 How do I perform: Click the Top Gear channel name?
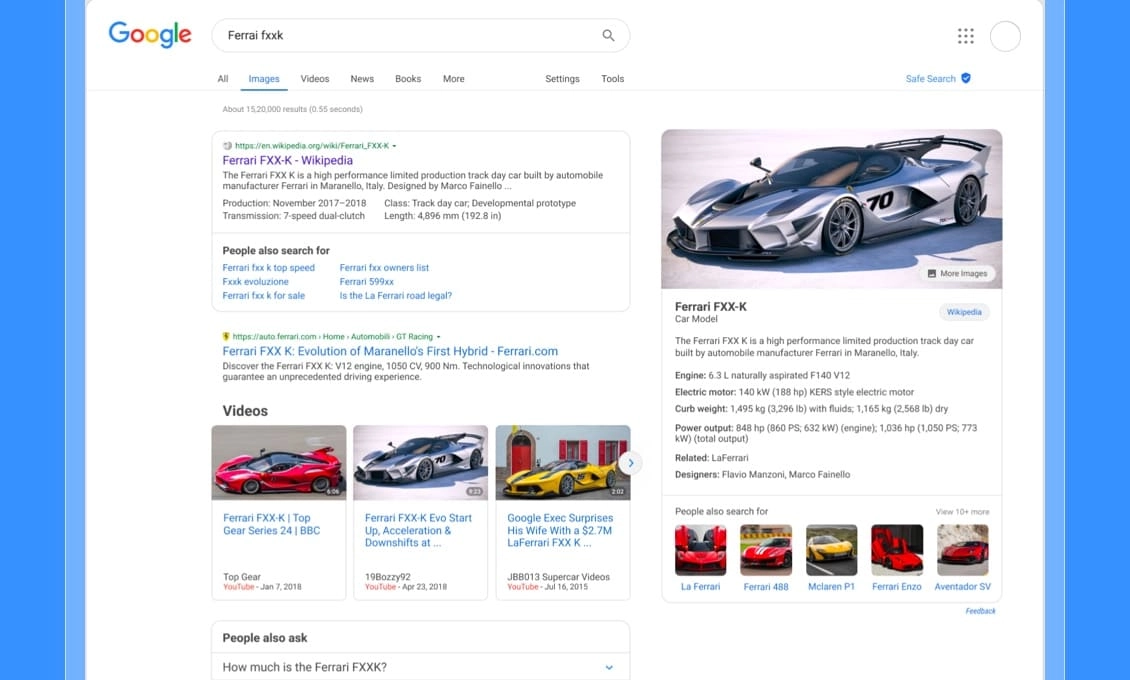(242, 577)
